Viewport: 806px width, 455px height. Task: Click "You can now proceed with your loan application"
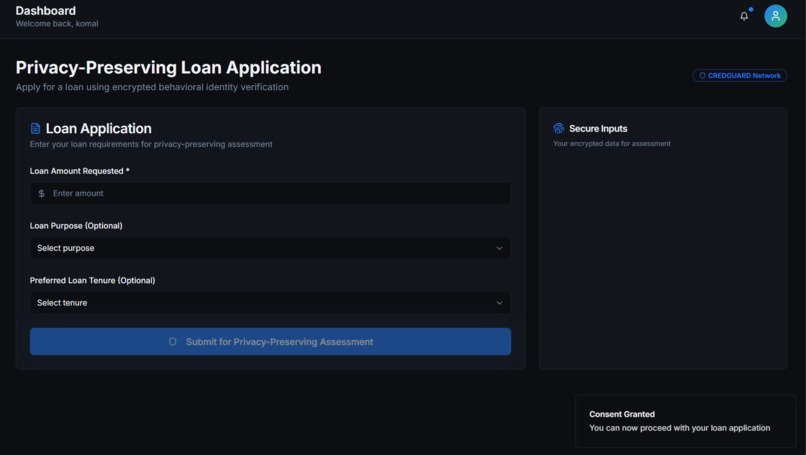tap(680, 428)
